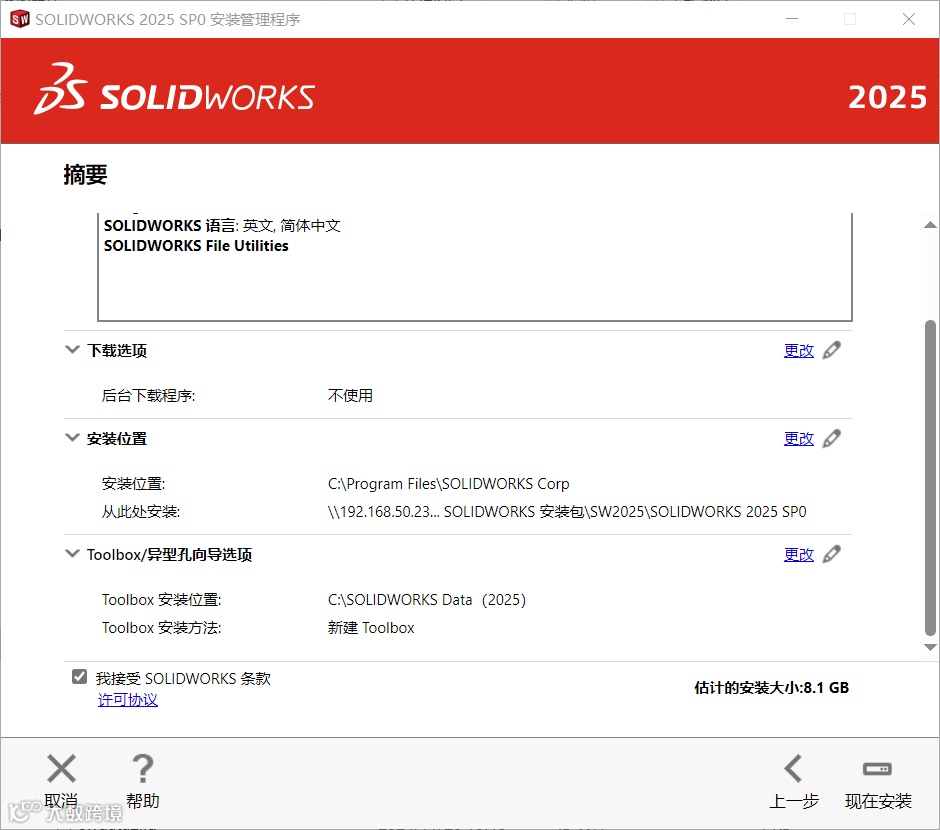Screen dimensions: 940x830
Task: Click 更改 link for 下载选项
Action: [799, 351]
